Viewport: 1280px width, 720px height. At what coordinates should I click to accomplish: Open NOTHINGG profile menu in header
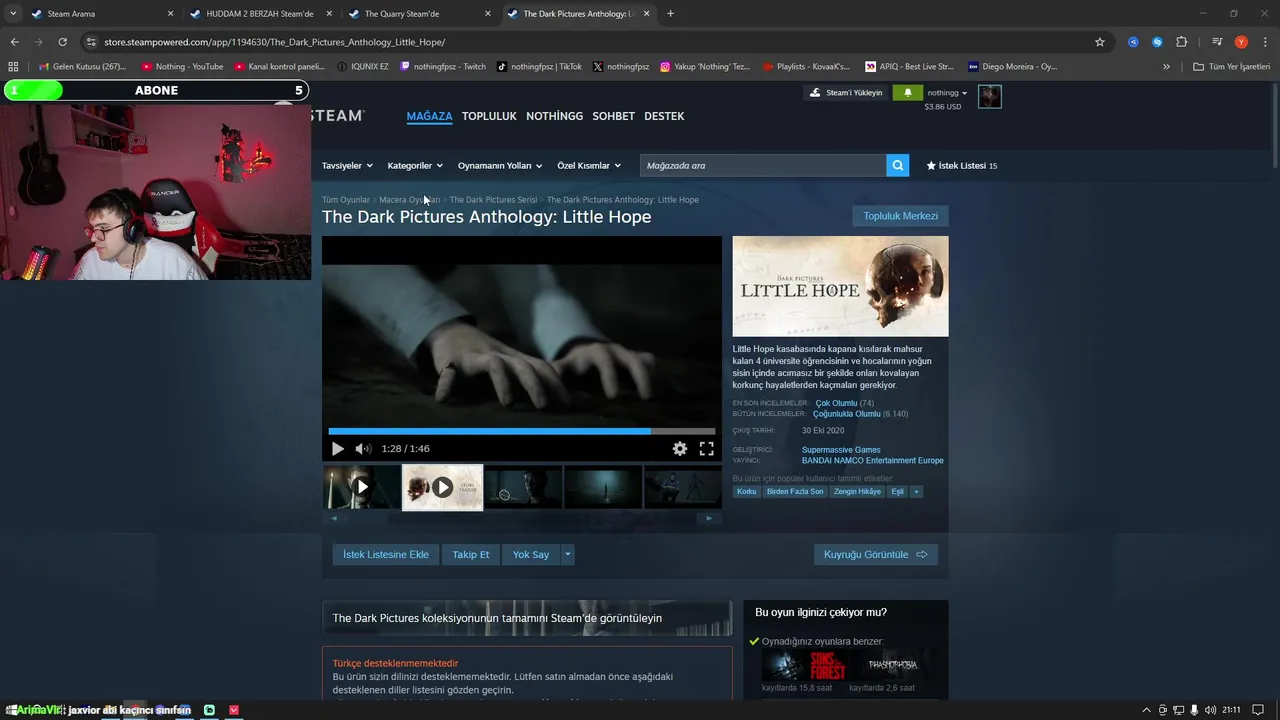click(554, 116)
